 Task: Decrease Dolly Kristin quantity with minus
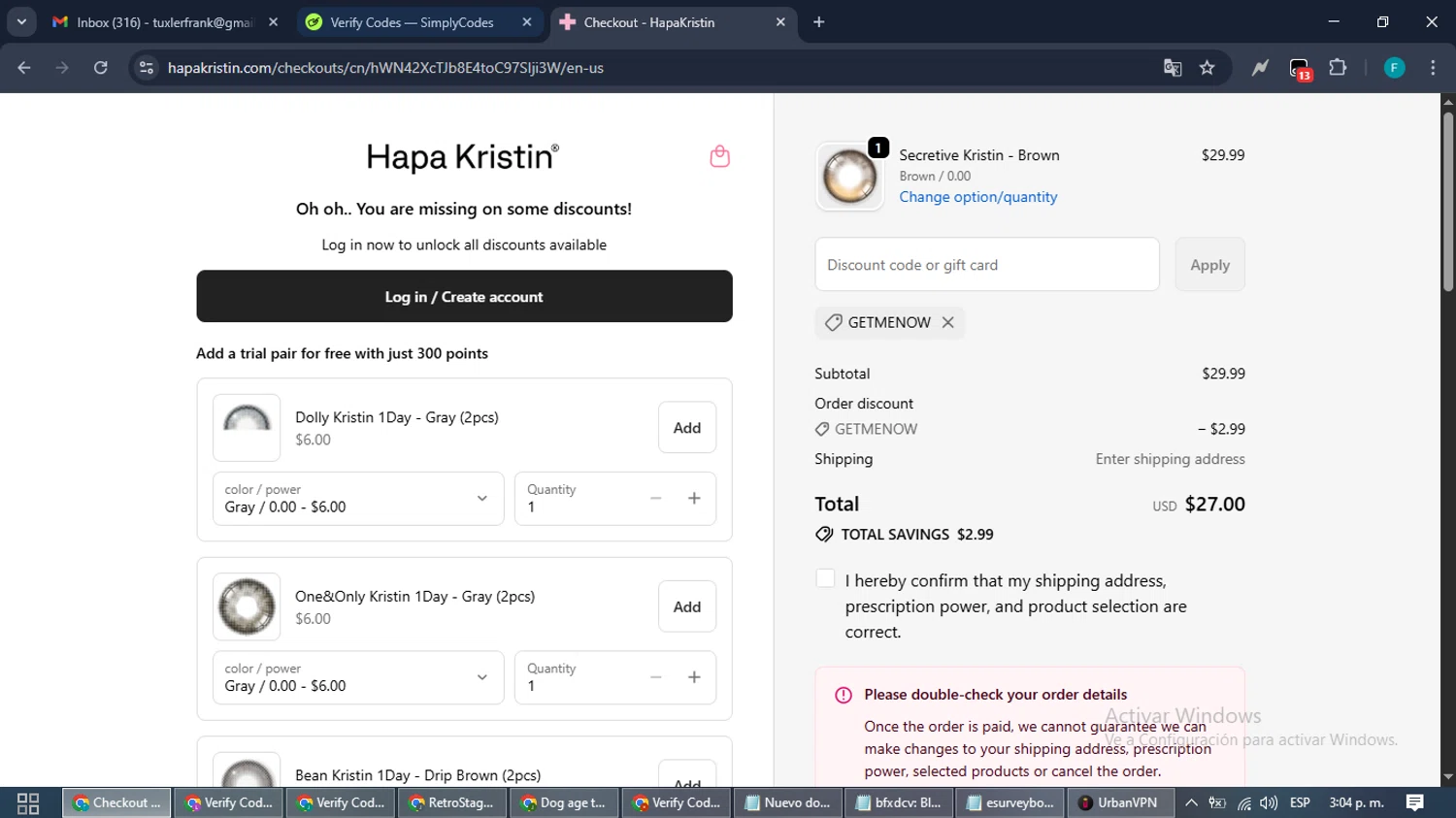tap(656, 499)
